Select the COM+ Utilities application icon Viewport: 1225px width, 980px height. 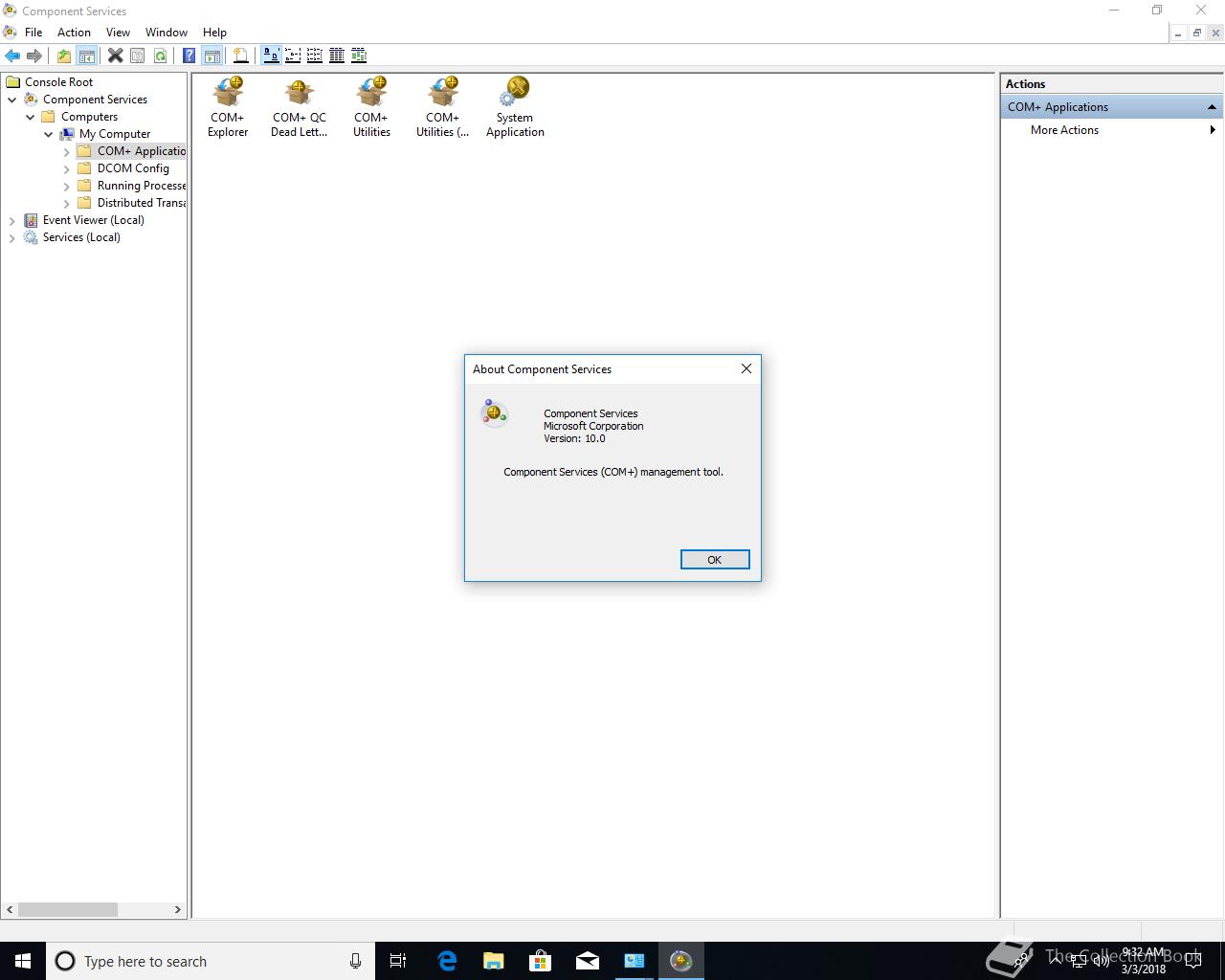click(371, 107)
